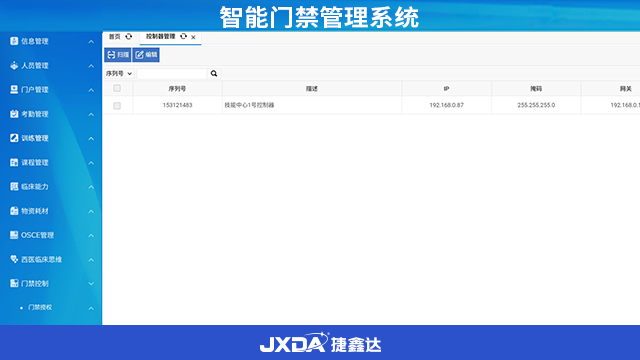This screenshot has width=640, height=360.
Task: Refresh the 控制器管理 tab via reload icon
Action: 184,36
